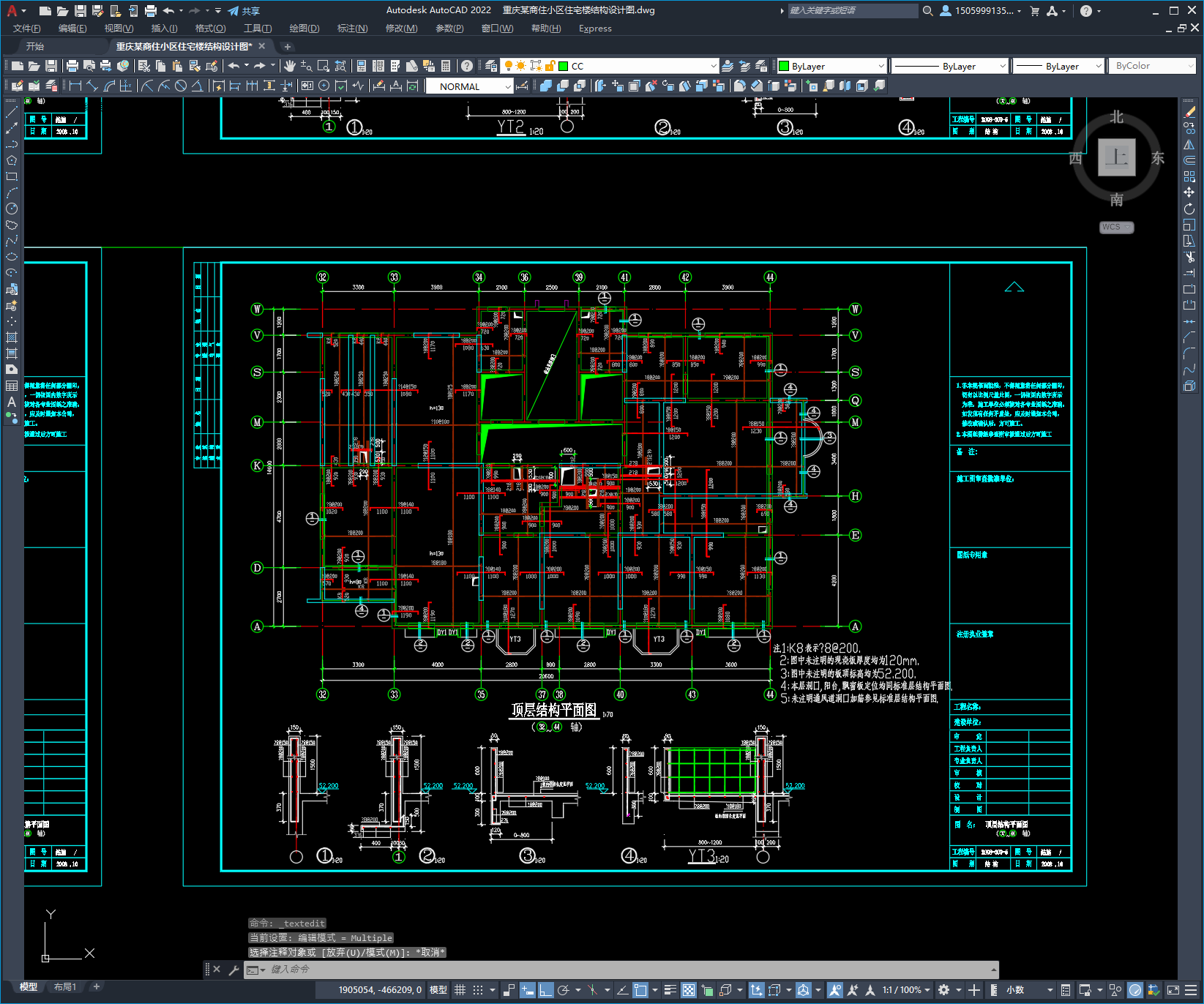The width and height of the screenshot is (1204, 1004).
Task: Open the 1:1 / 100% annotation scale dropdown
Action: point(906,990)
